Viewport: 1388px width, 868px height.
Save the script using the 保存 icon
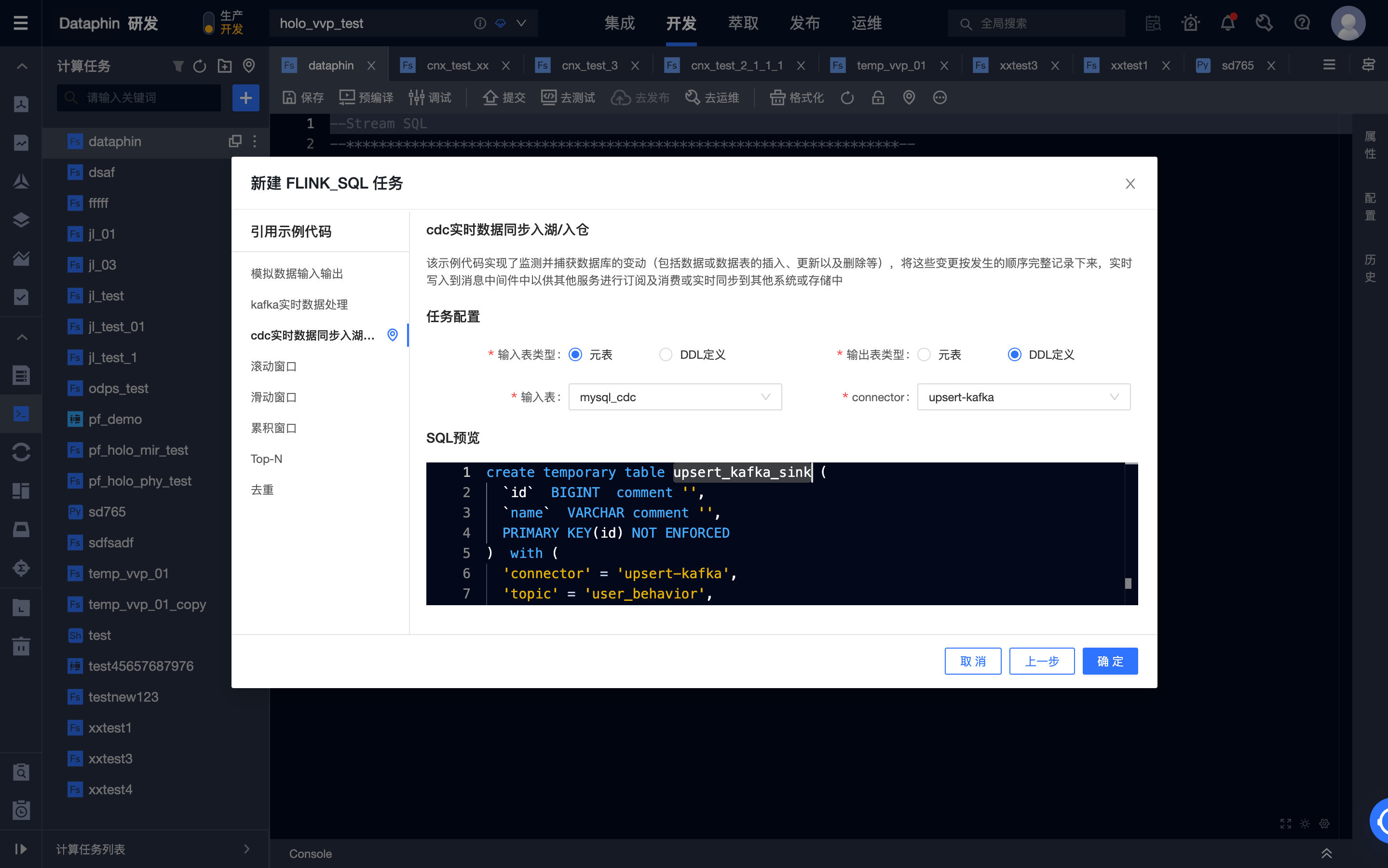coord(301,97)
